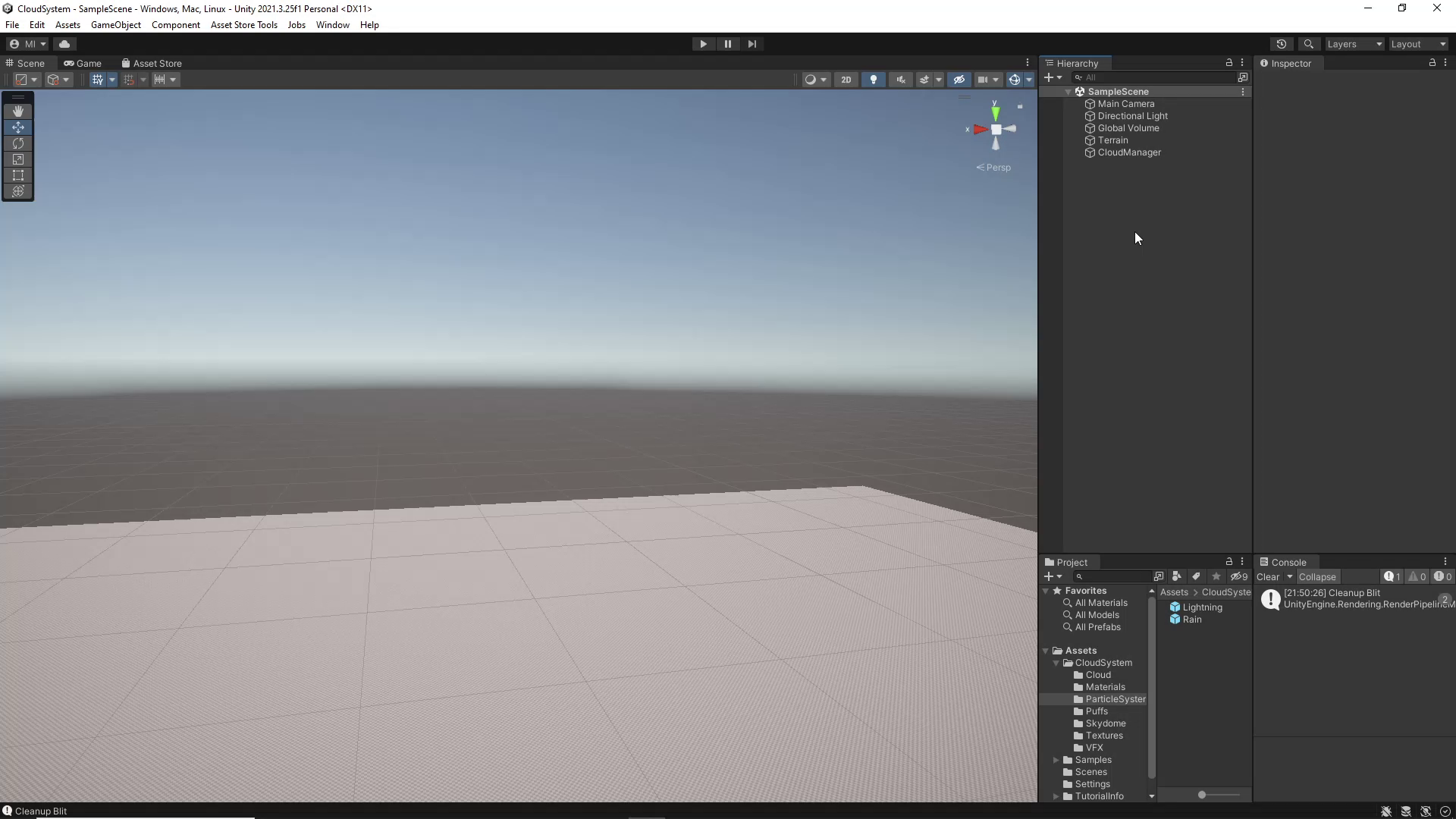Clear the Console log
The width and height of the screenshot is (1456, 819).
click(x=1268, y=576)
